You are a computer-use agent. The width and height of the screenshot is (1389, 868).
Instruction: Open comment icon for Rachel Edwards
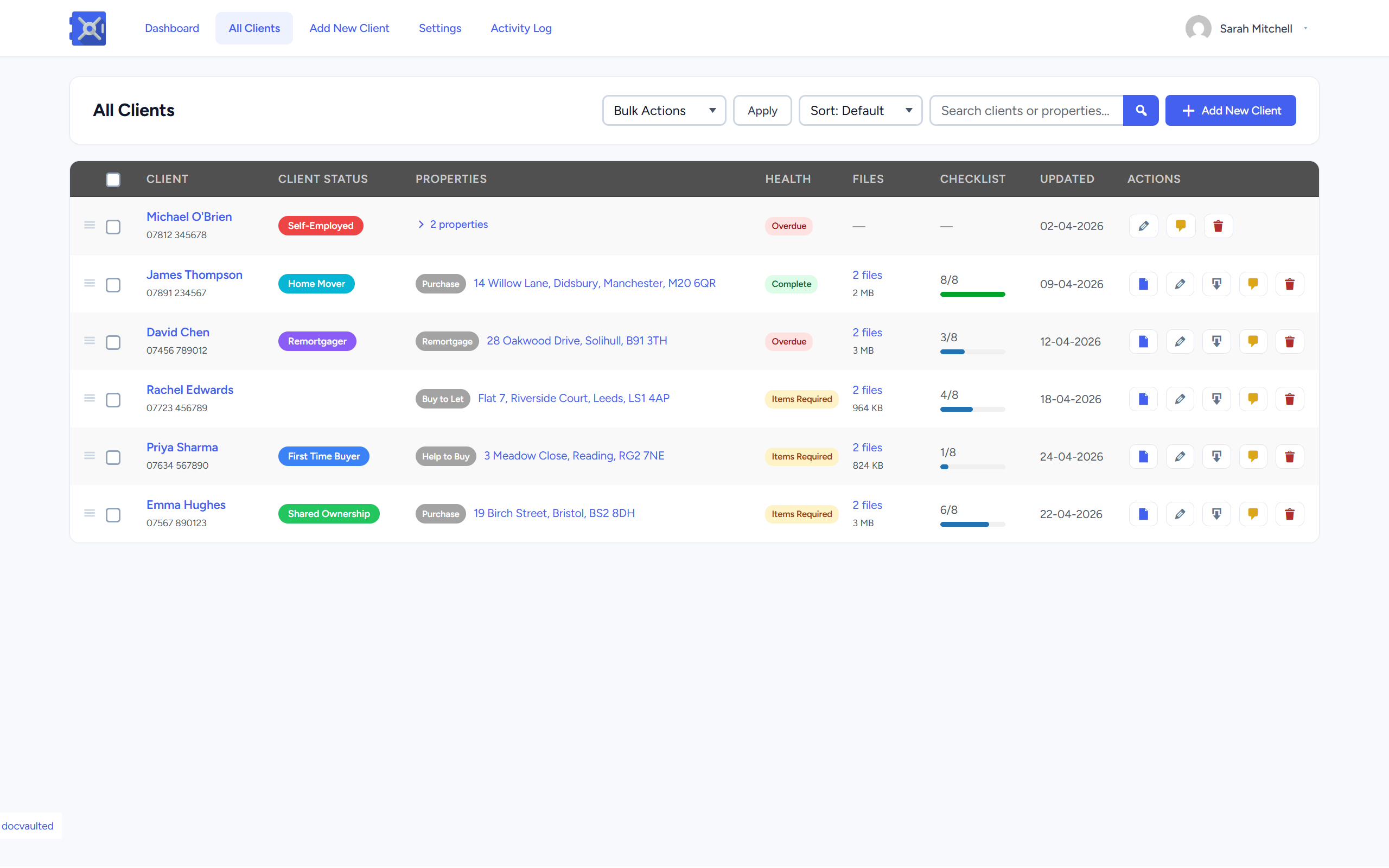1253,398
